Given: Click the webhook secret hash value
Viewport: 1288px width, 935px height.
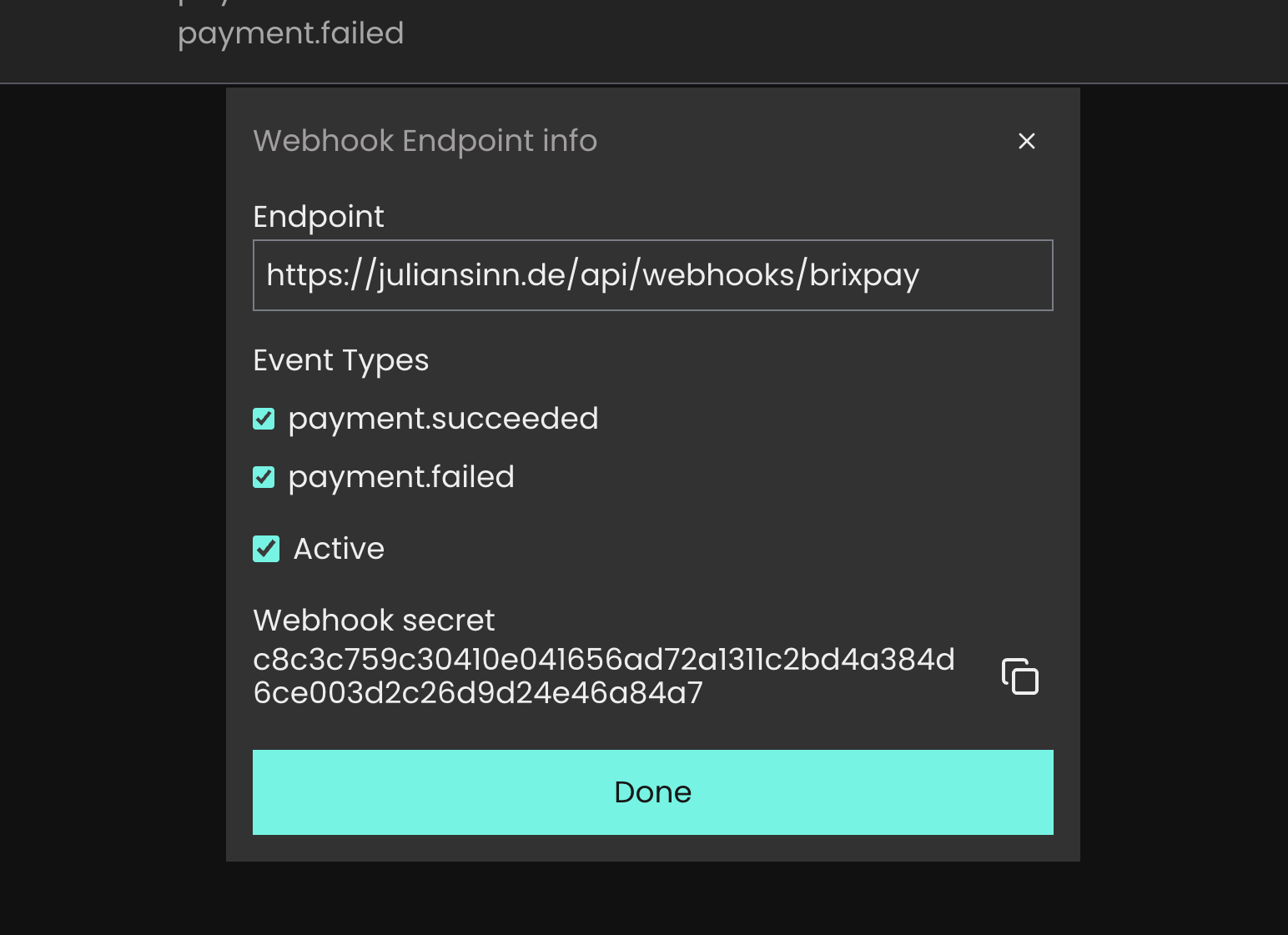Looking at the screenshot, I should point(603,676).
